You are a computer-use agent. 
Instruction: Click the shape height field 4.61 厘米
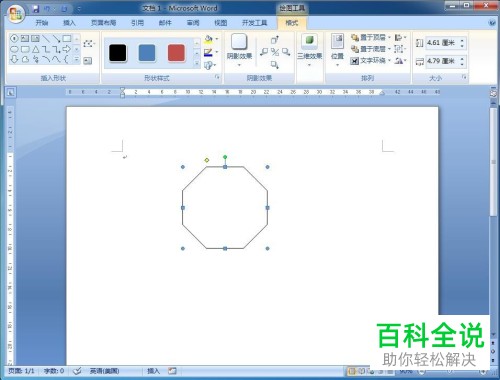(x=442, y=43)
